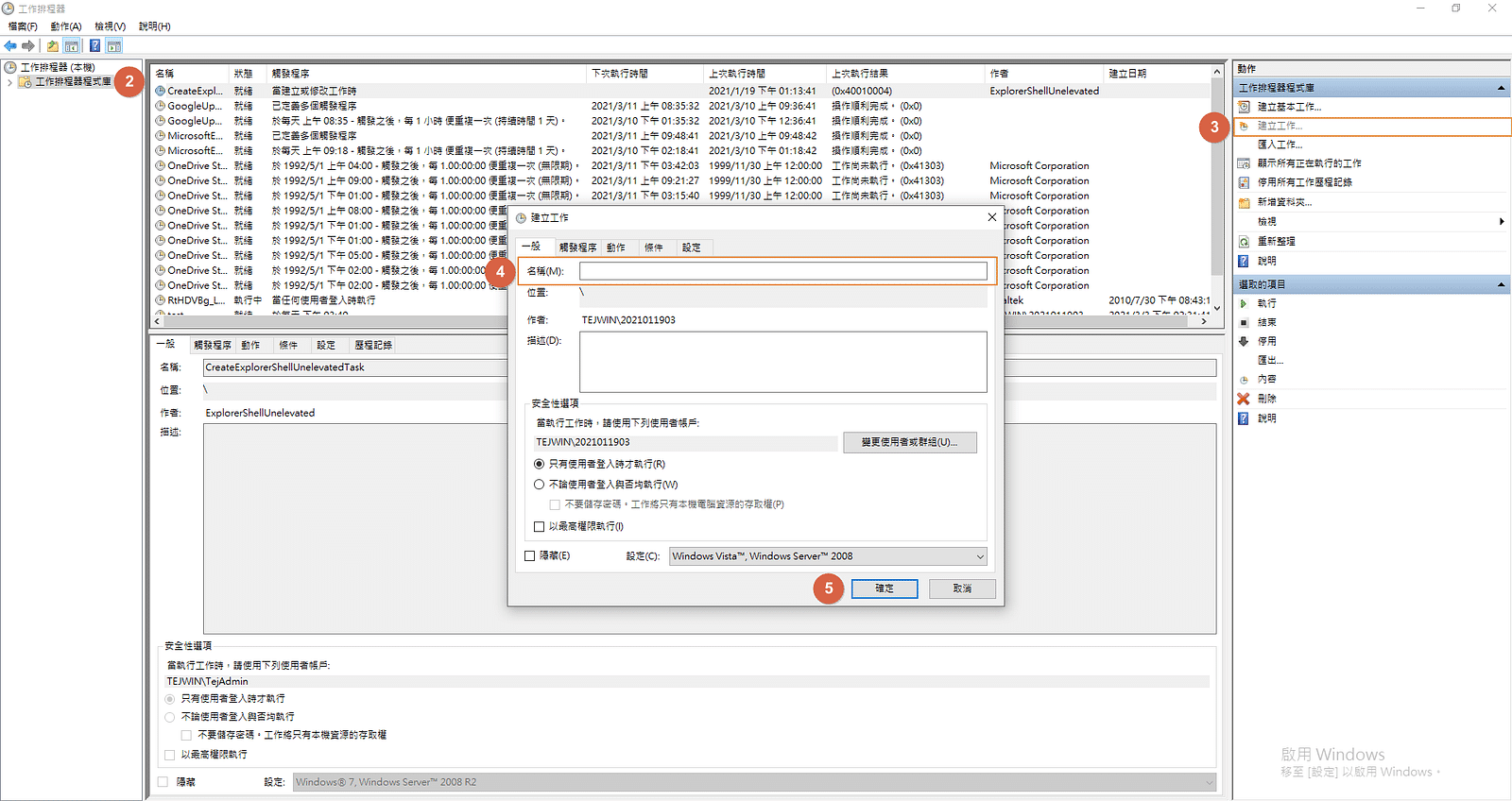Click the 停用 down-arrow icon
This screenshot has width=1512, height=801.
[1244, 341]
